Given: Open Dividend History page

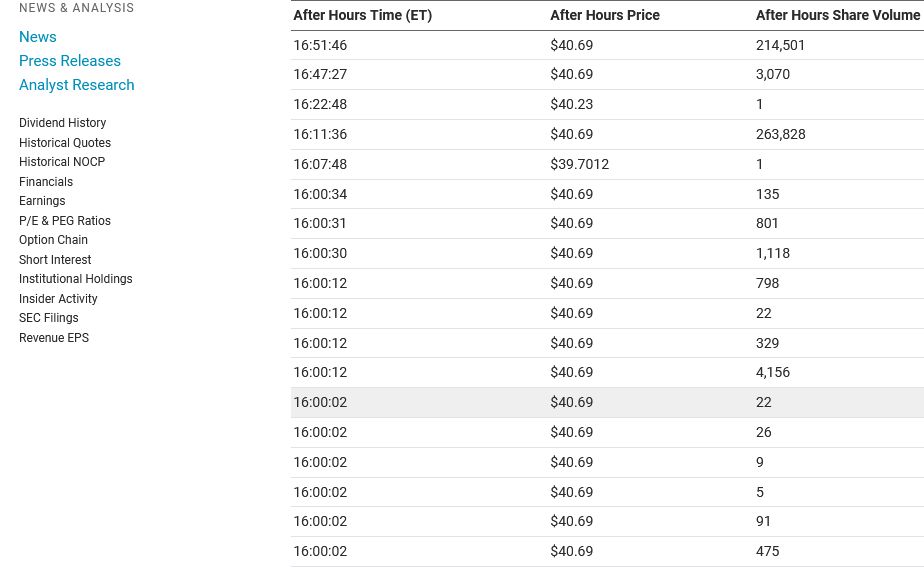Looking at the screenshot, I should [x=62, y=123].
